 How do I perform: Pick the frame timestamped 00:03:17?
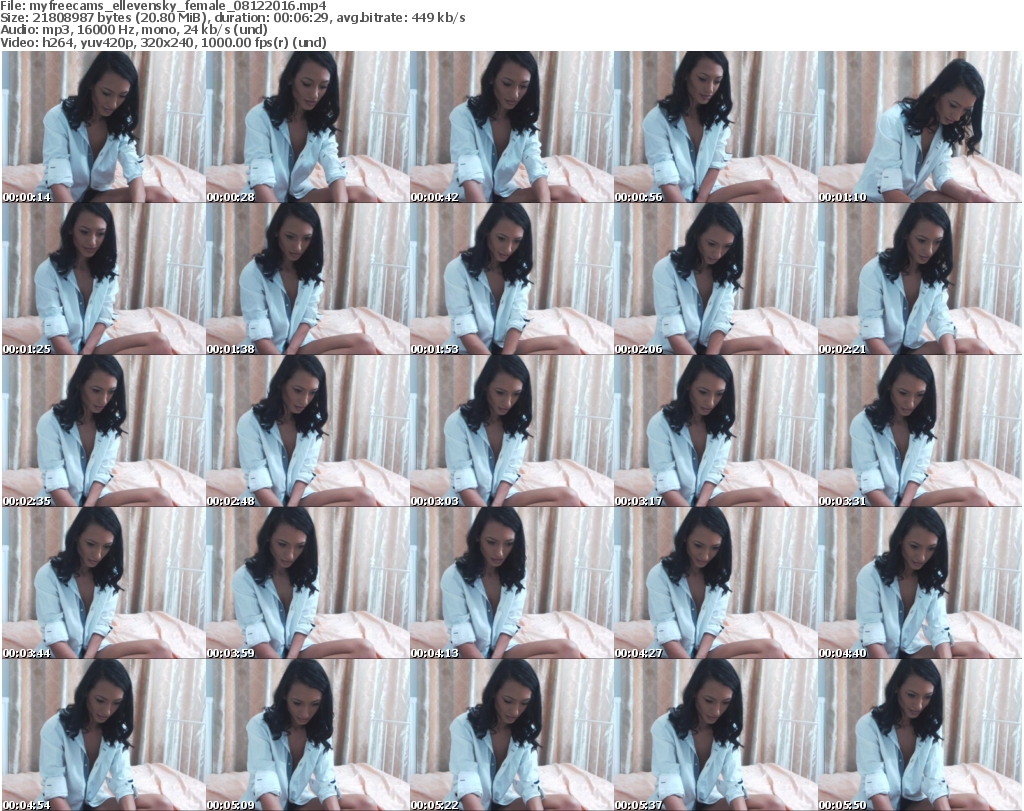[x=715, y=431]
